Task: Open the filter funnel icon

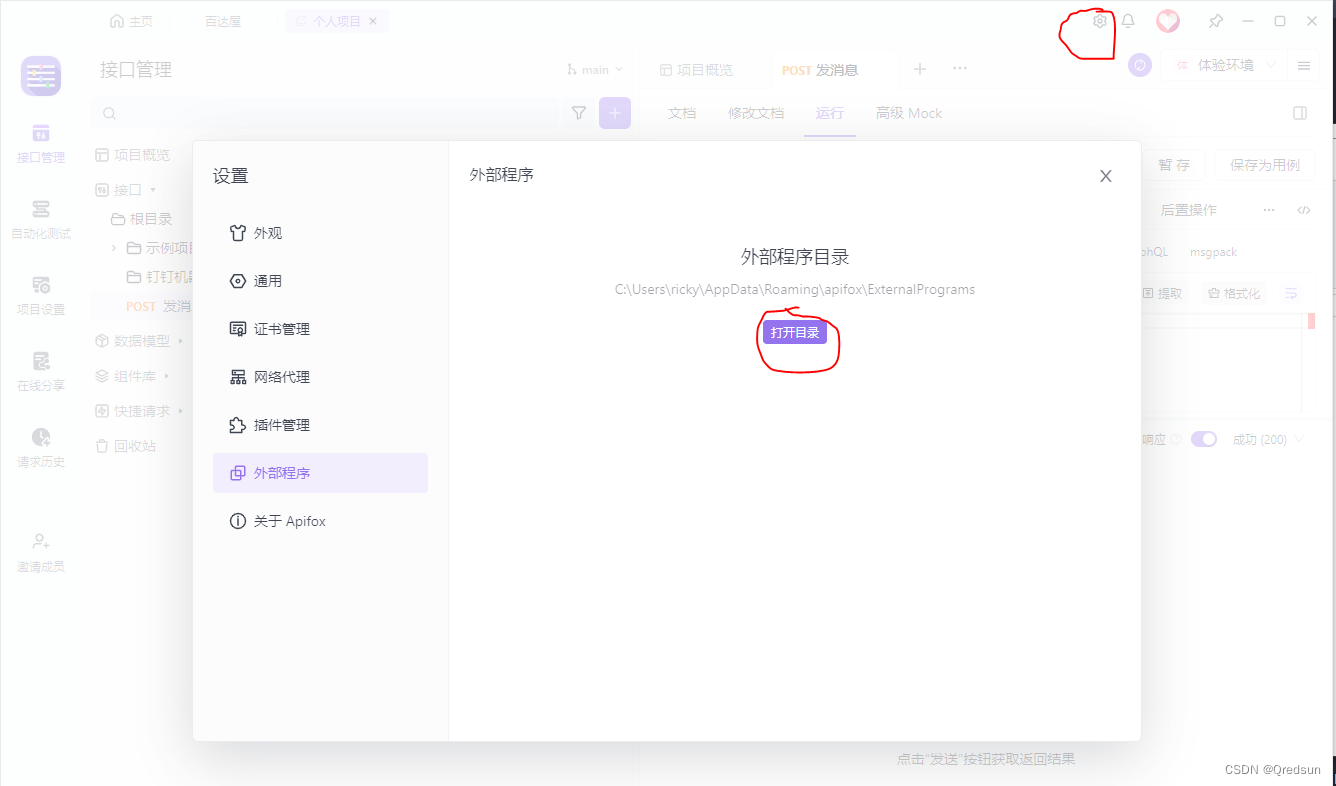Action: click(x=579, y=114)
